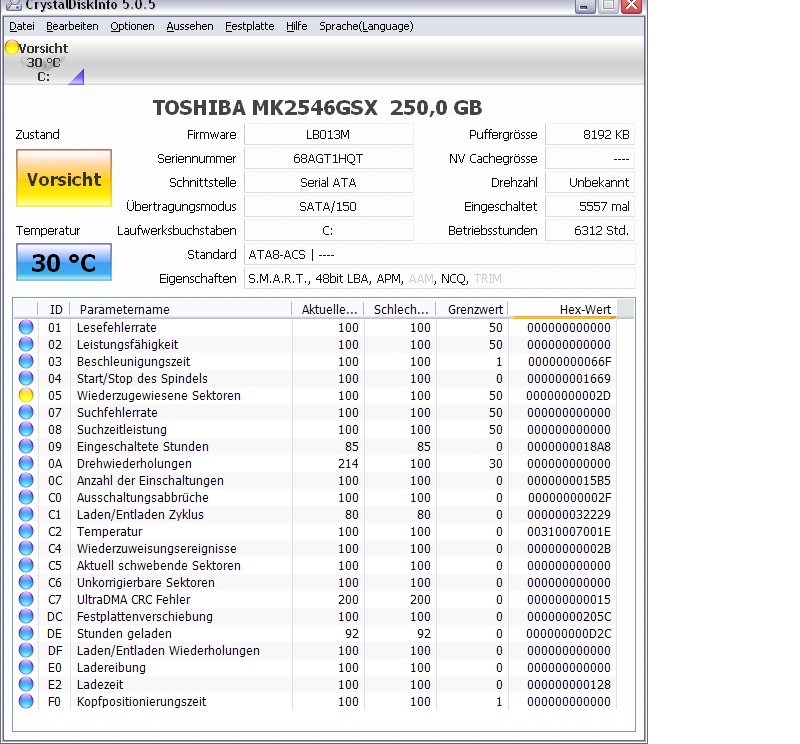
Task: Click blue status icon for Leistungsfähigkeit row
Action: [x=26, y=344]
